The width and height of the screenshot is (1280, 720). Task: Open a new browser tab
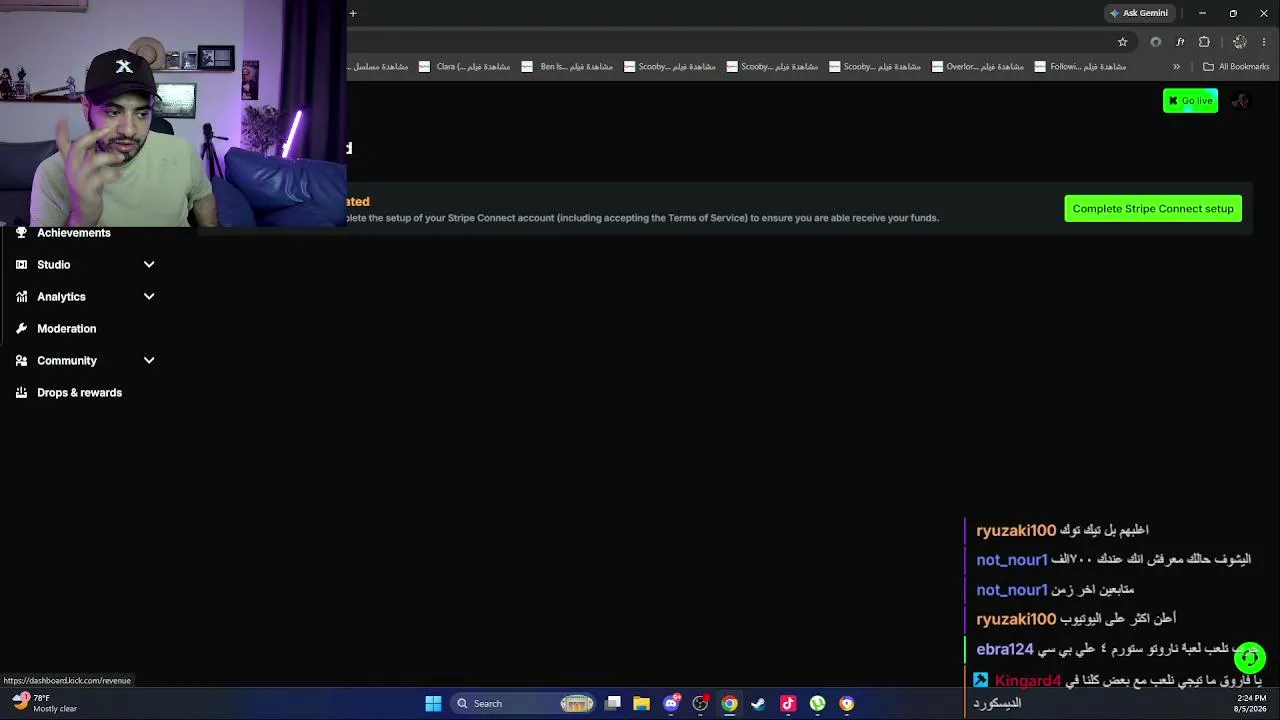[352, 13]
